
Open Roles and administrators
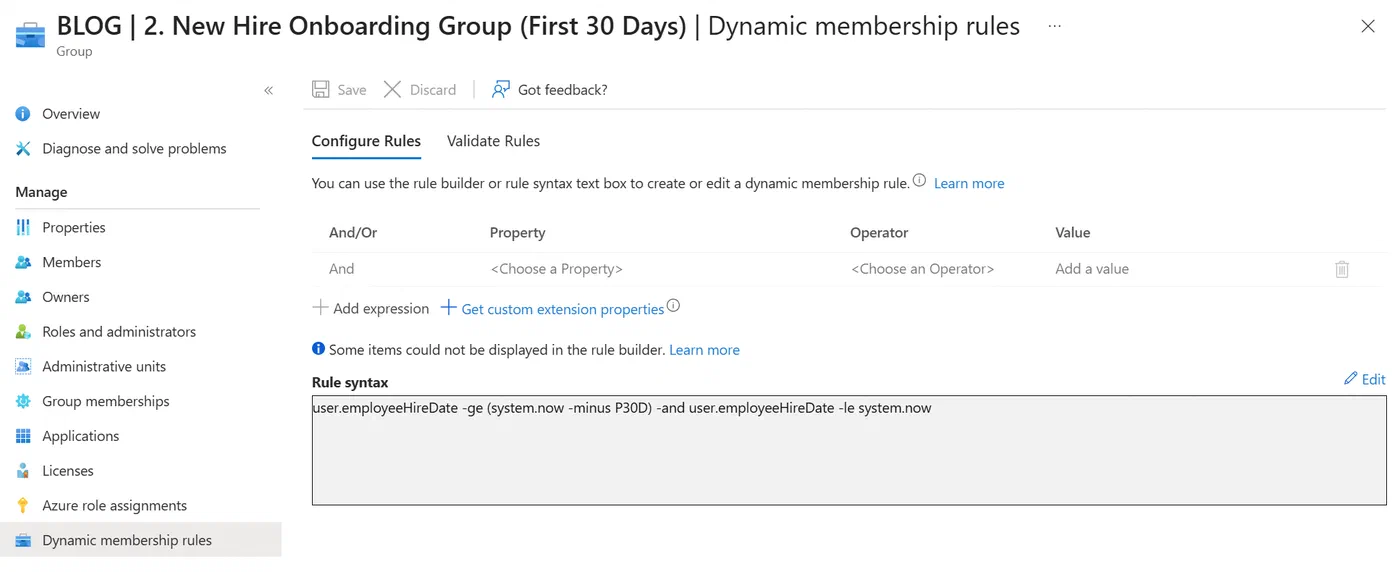click(119, 332)
